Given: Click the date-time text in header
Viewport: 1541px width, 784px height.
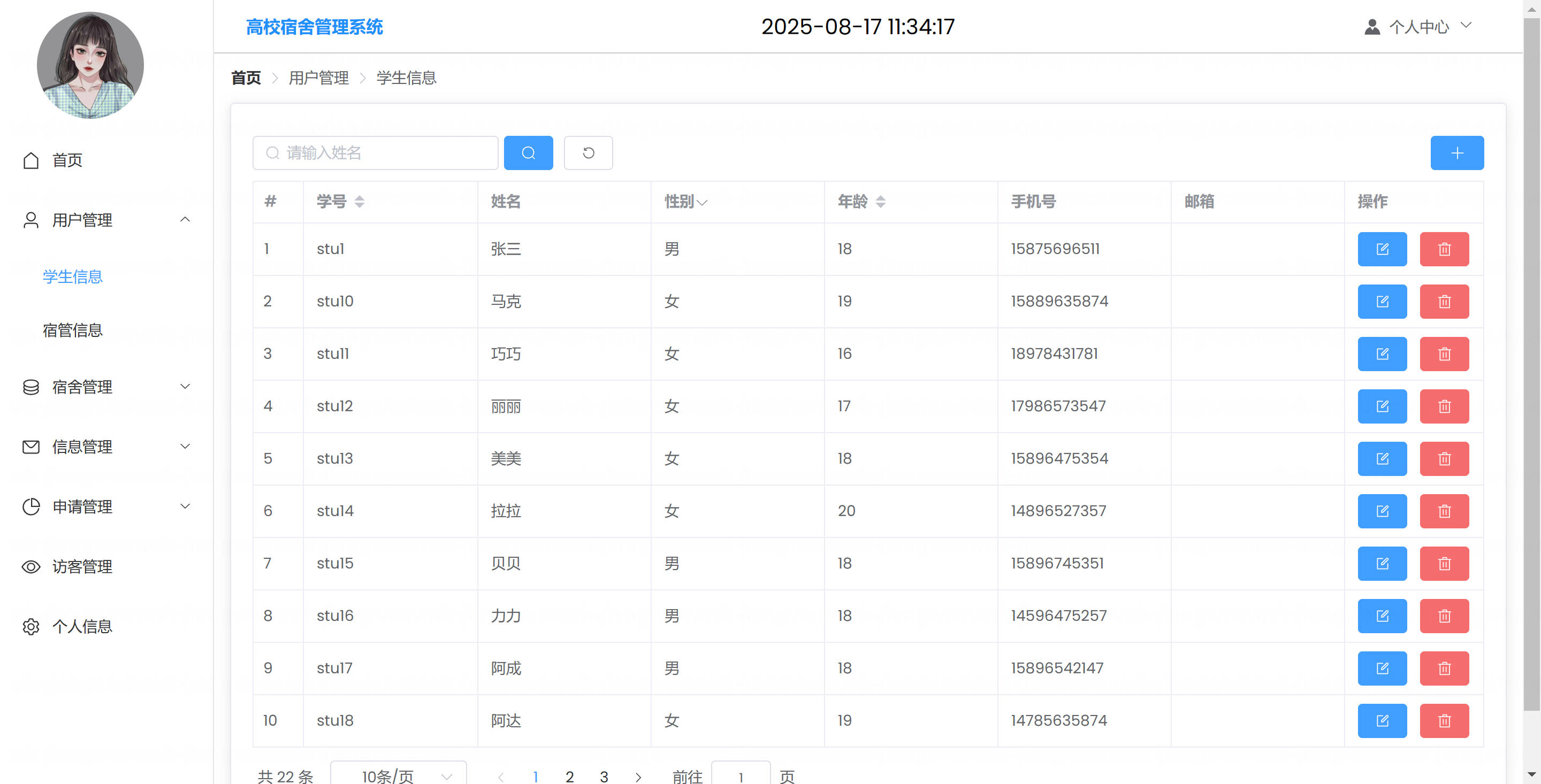Looking at the screenshot, I should coord(858,27).
